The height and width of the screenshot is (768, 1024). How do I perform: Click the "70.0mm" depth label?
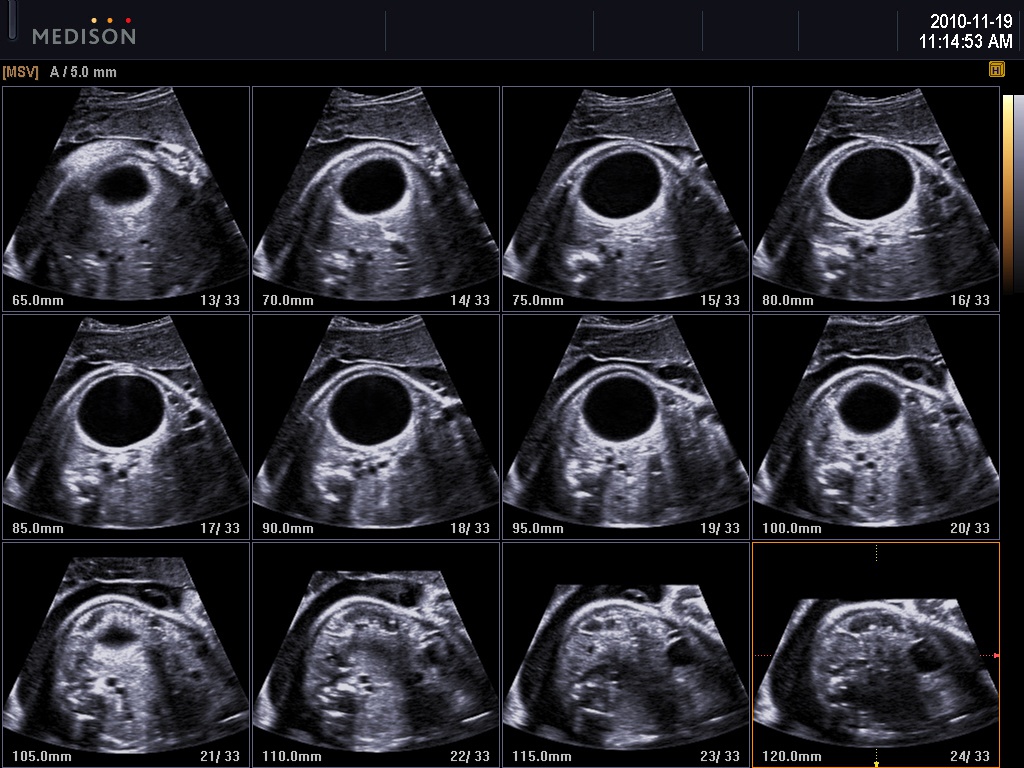288,300
